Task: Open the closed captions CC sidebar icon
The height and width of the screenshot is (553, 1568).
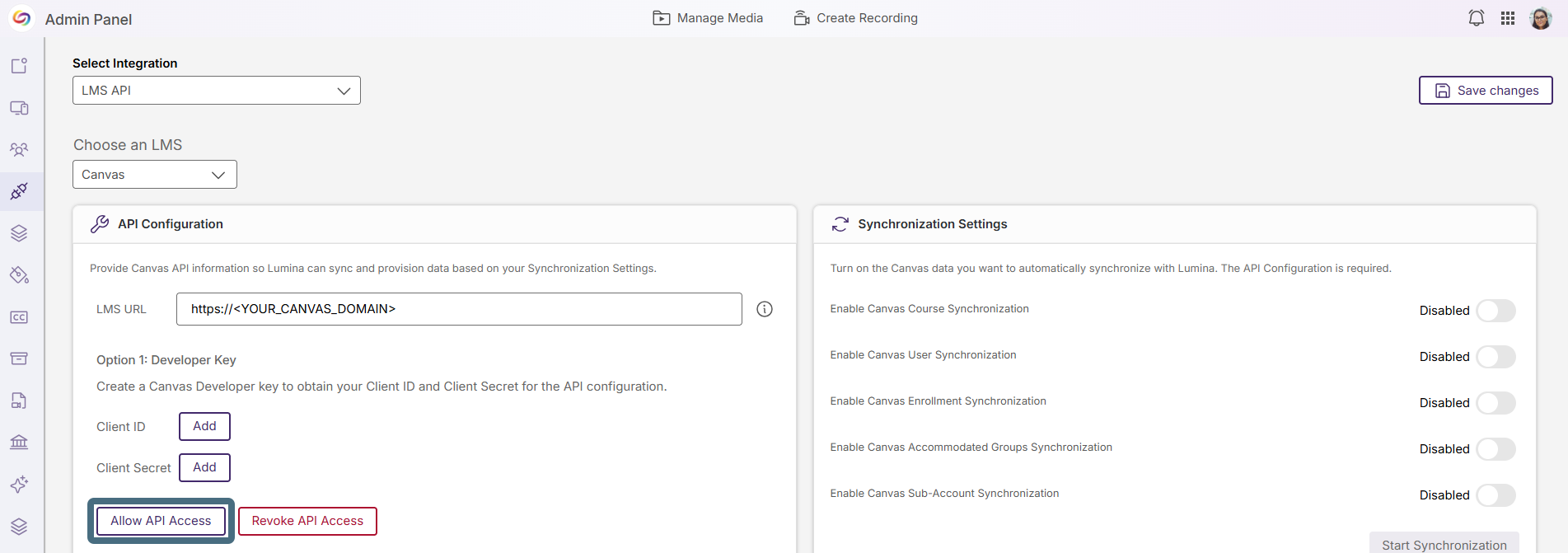Action: pos(19,317)
